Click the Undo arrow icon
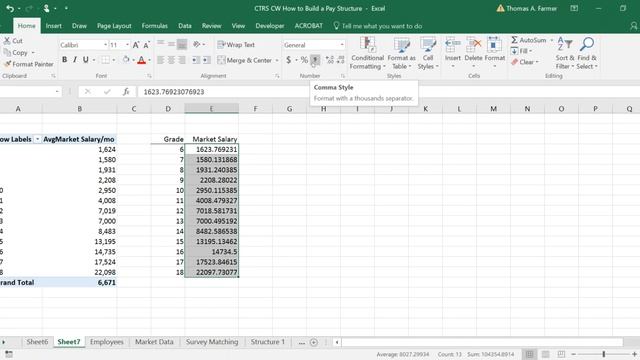 coord(10,8)
